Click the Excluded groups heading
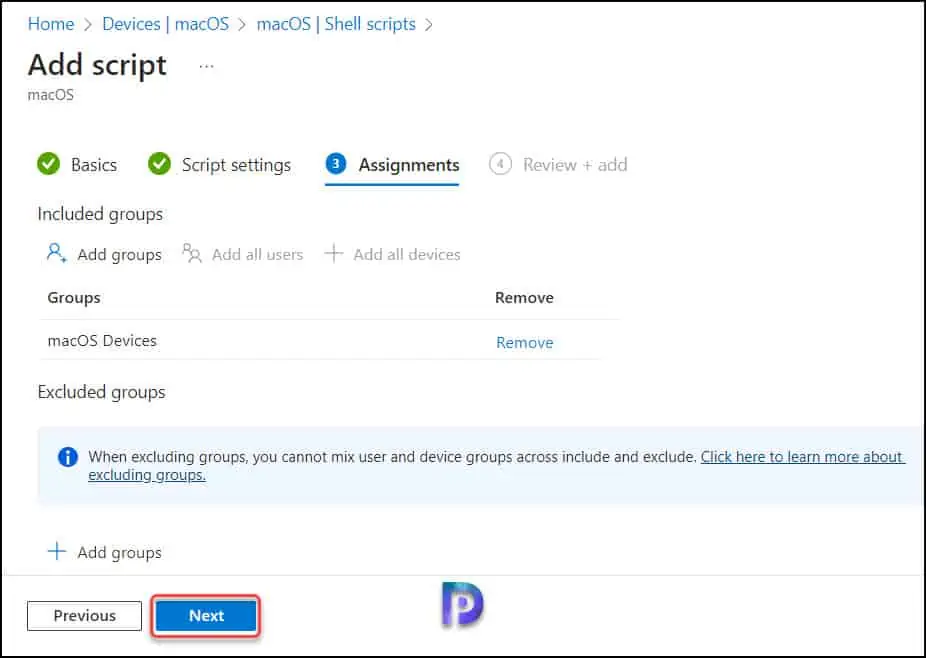Image resolution: width=926 pixels, height=658 pixels. click(x=101, y=392)
